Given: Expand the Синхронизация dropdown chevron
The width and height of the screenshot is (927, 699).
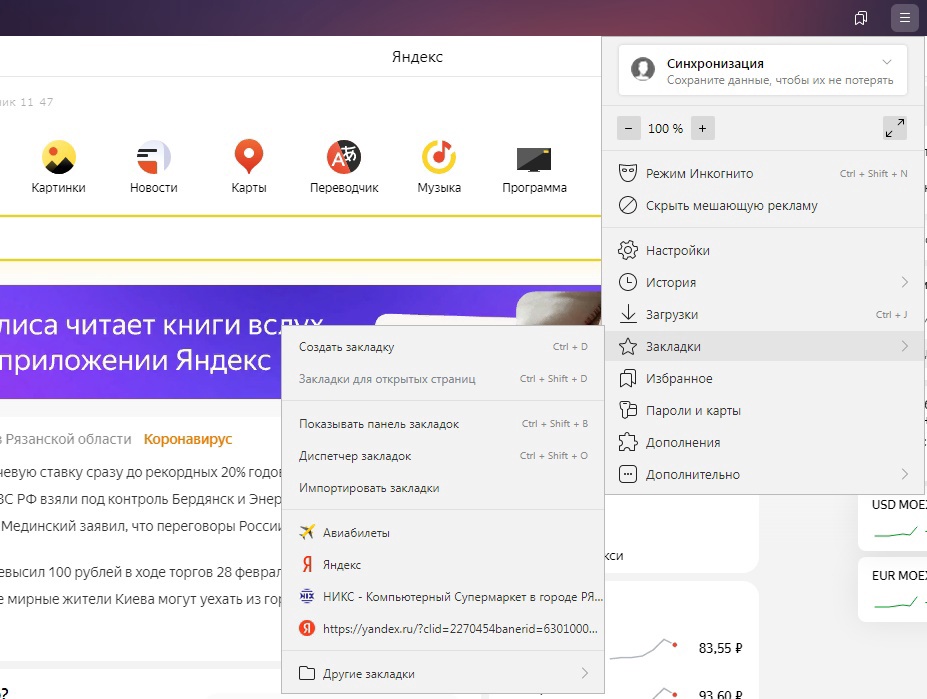Looking at the screenshot, I should click(886, 63).
